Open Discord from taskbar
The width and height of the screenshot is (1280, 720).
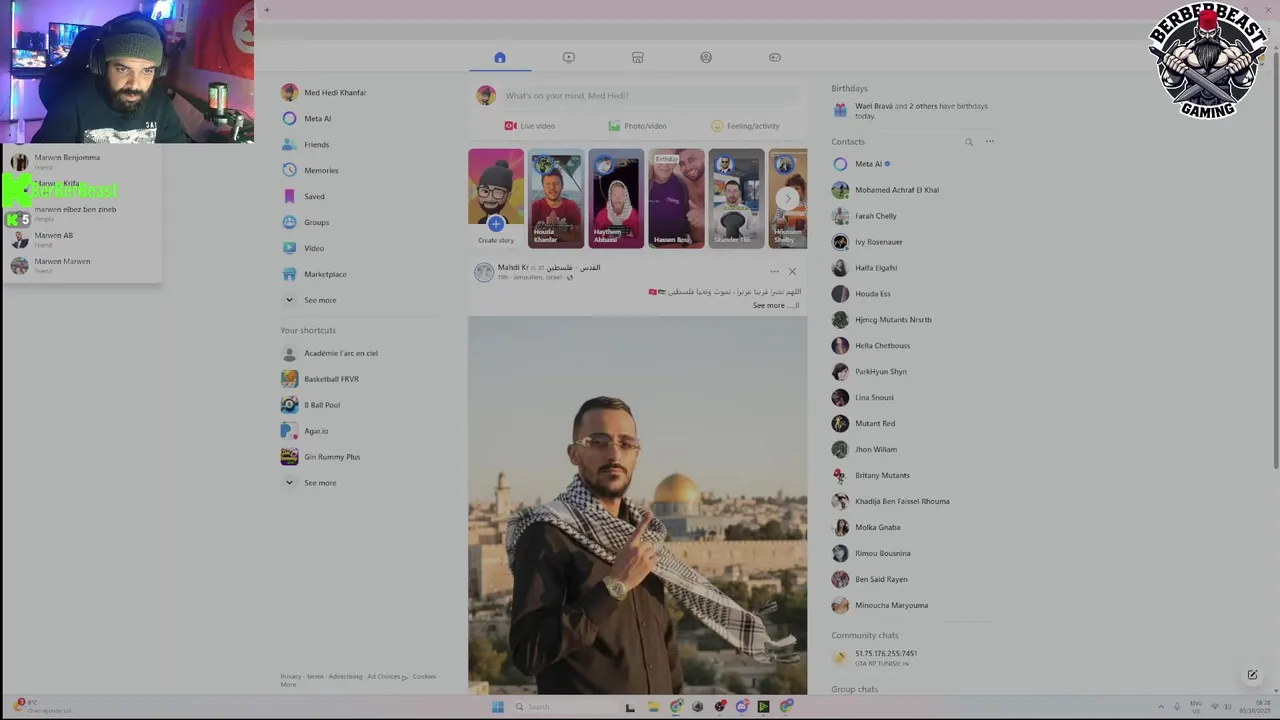(742, 707)
